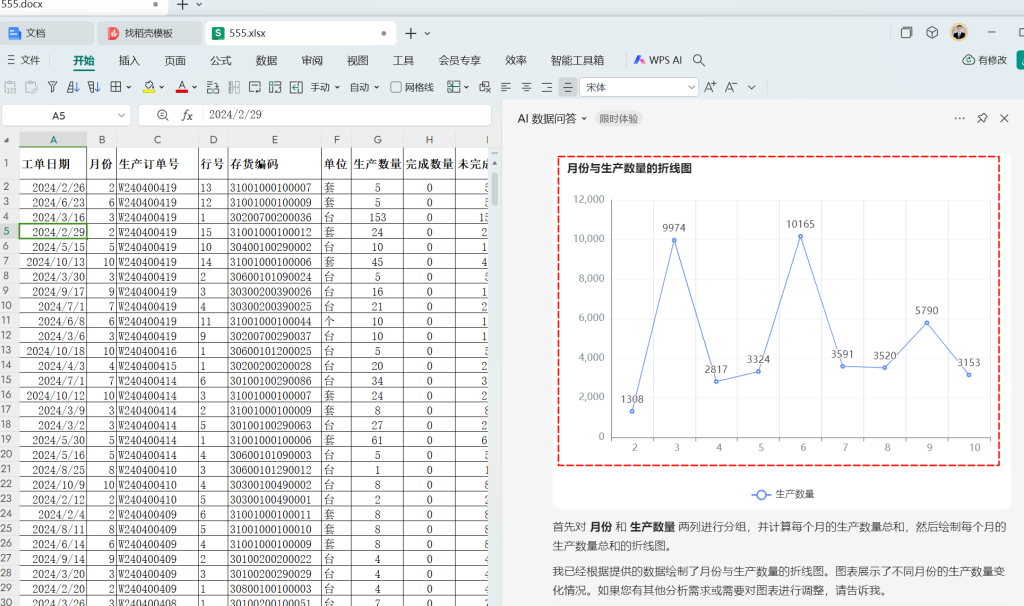Click the freeze panes grid icon
1024x606 pixels.
[453, 87]
